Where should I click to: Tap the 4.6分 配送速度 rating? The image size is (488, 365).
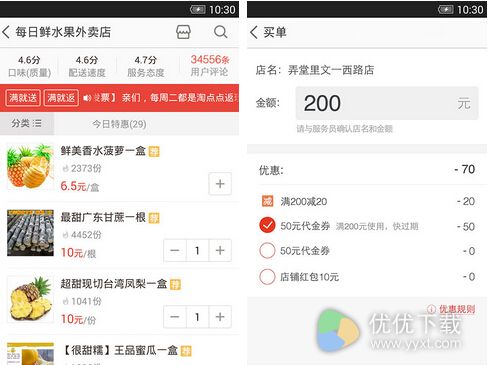click(87, 66)
